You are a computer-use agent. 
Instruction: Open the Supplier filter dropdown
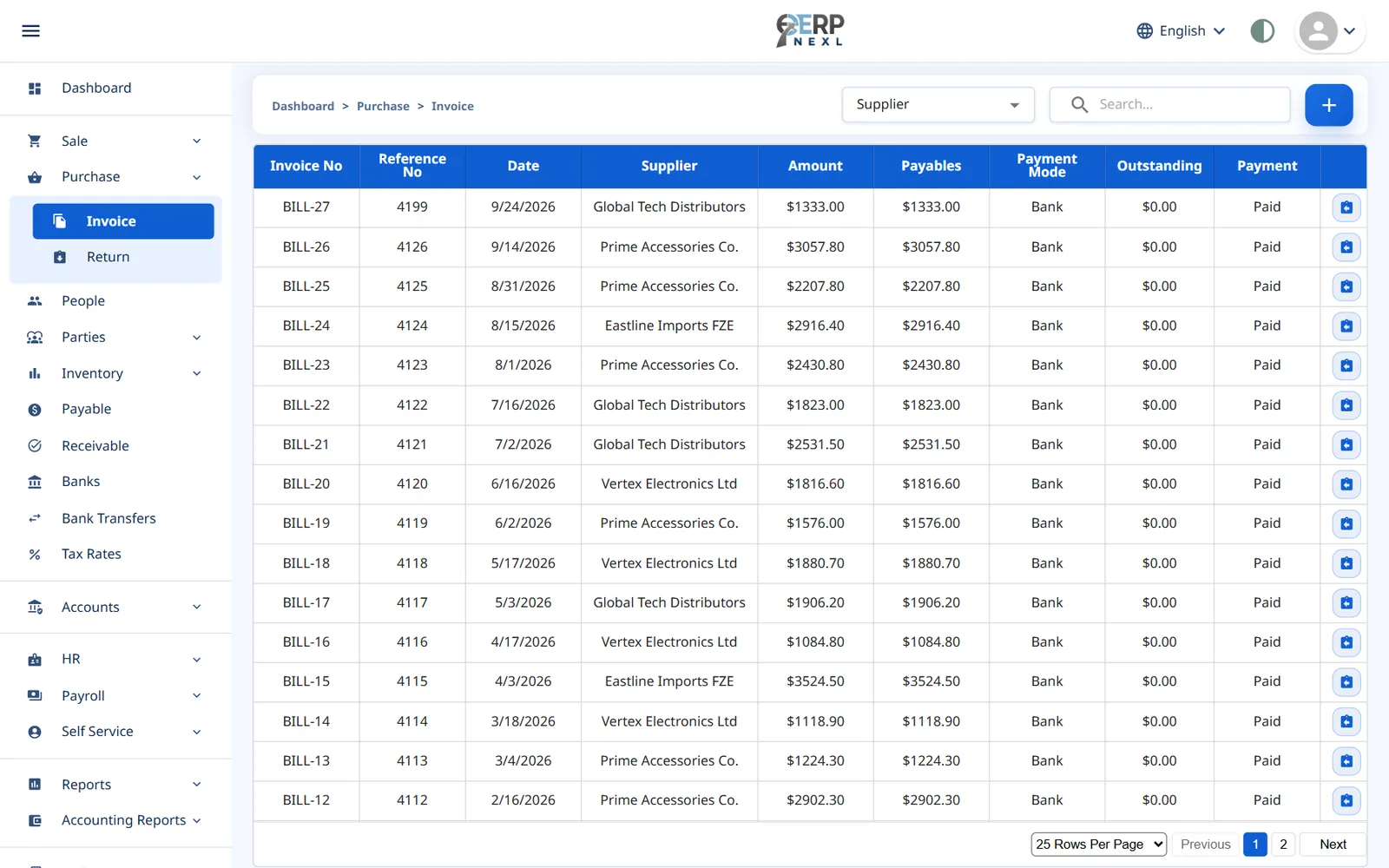(x=938, y=105)
